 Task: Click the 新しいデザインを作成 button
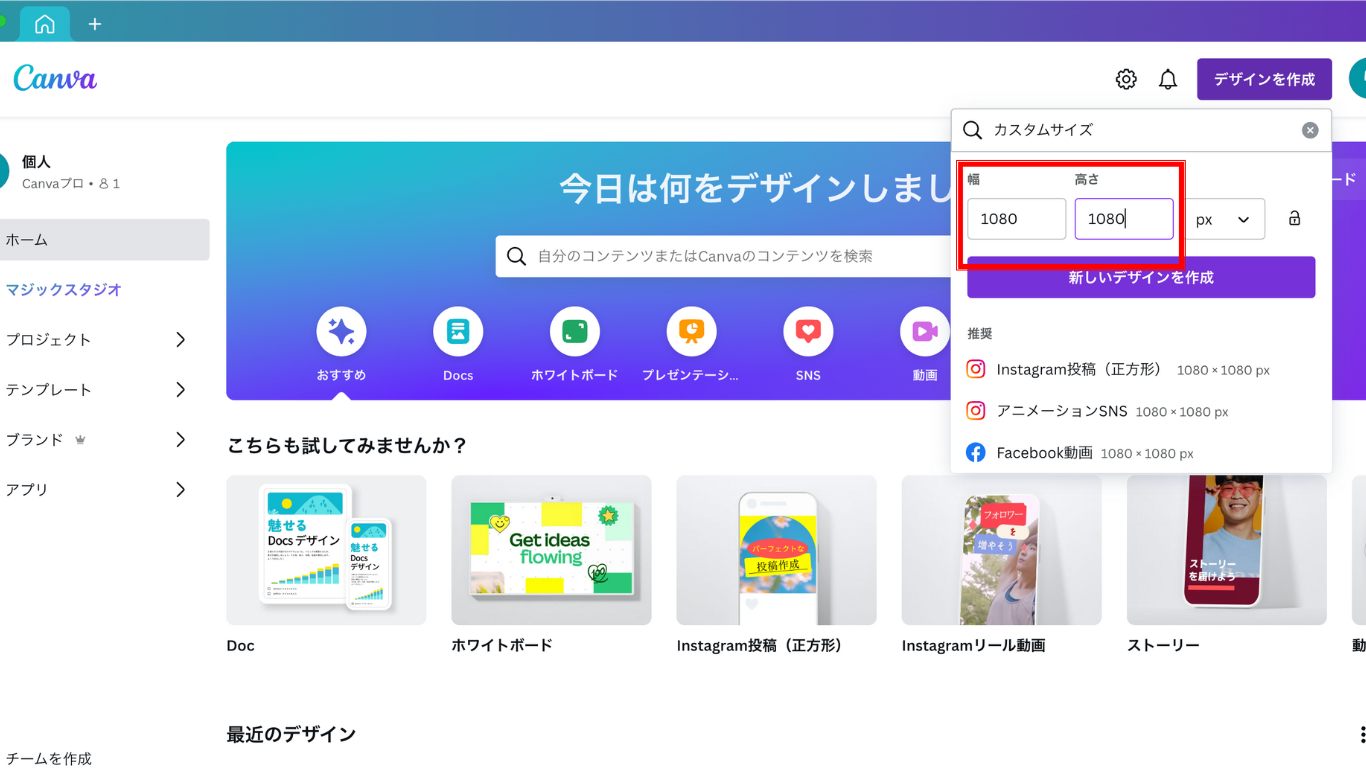coord(1140,277)
